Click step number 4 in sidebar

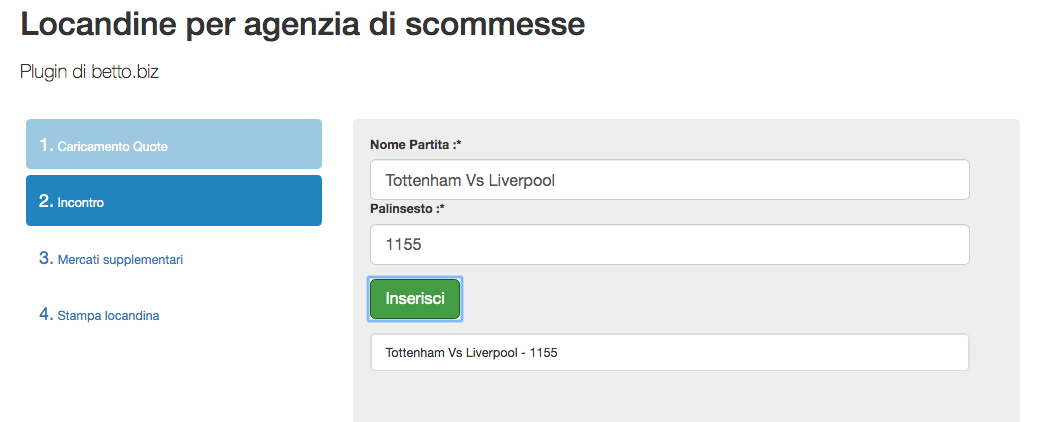46,314
